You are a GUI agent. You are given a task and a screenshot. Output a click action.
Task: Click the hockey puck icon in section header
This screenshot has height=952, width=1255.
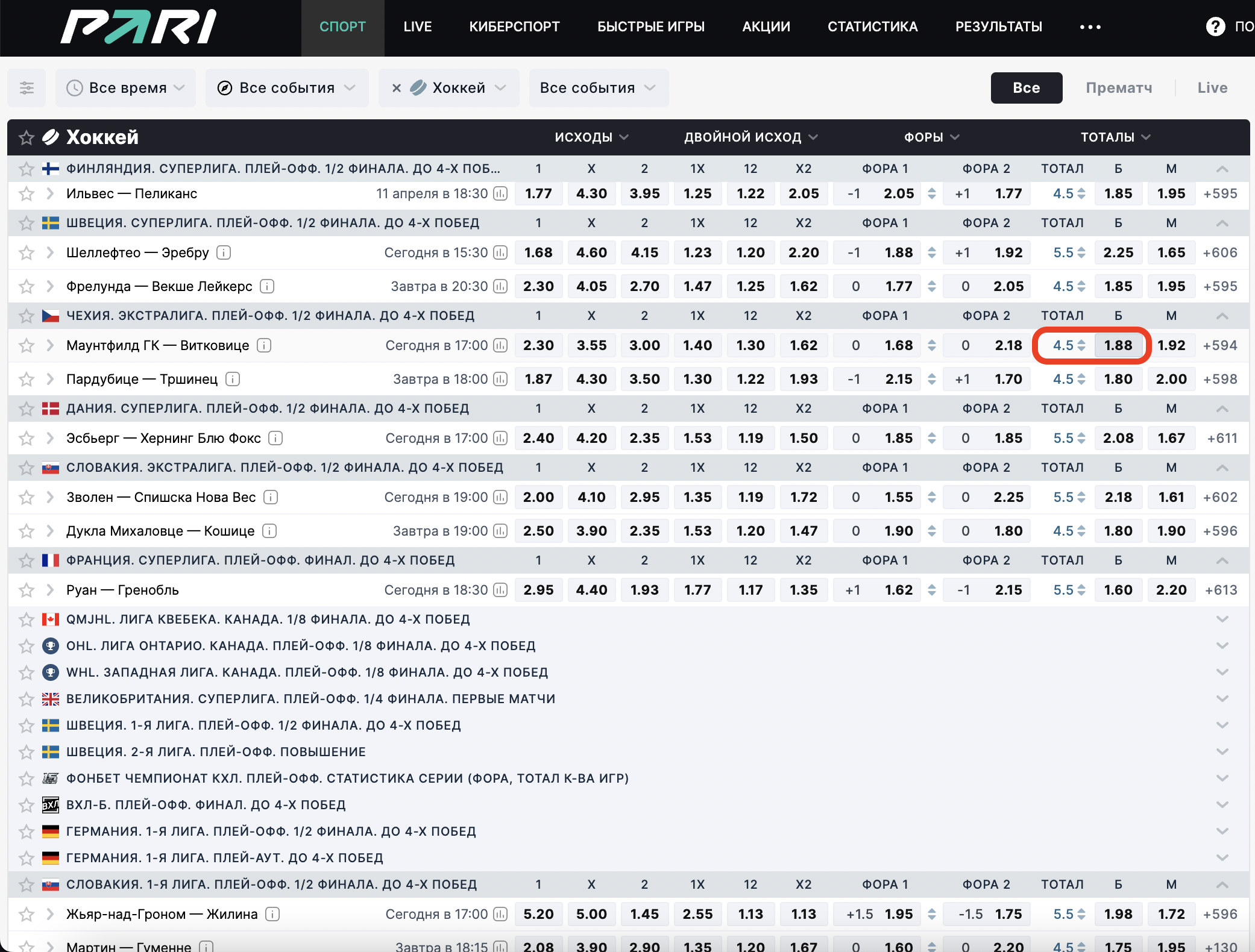point(51,137)
